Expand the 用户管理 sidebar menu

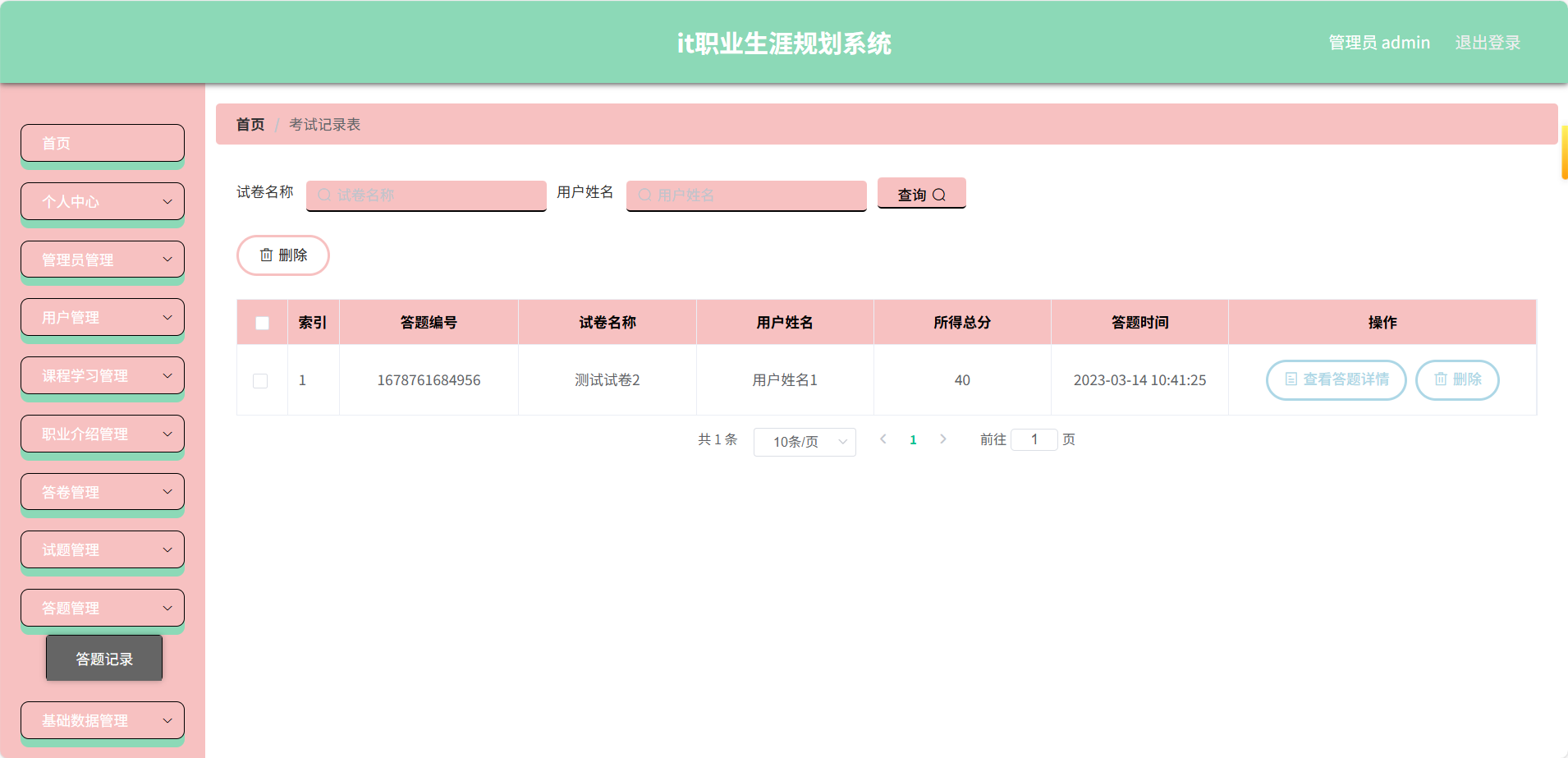click(x=103, y=317)
